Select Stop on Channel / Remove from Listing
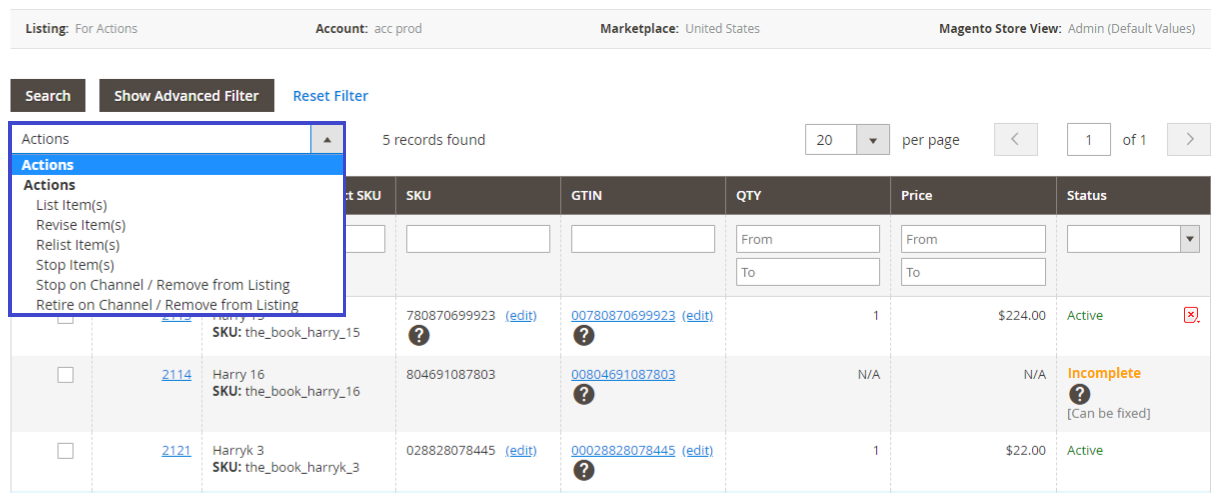This screenshot has height=493, width=1222. click(x=163, y=285)
